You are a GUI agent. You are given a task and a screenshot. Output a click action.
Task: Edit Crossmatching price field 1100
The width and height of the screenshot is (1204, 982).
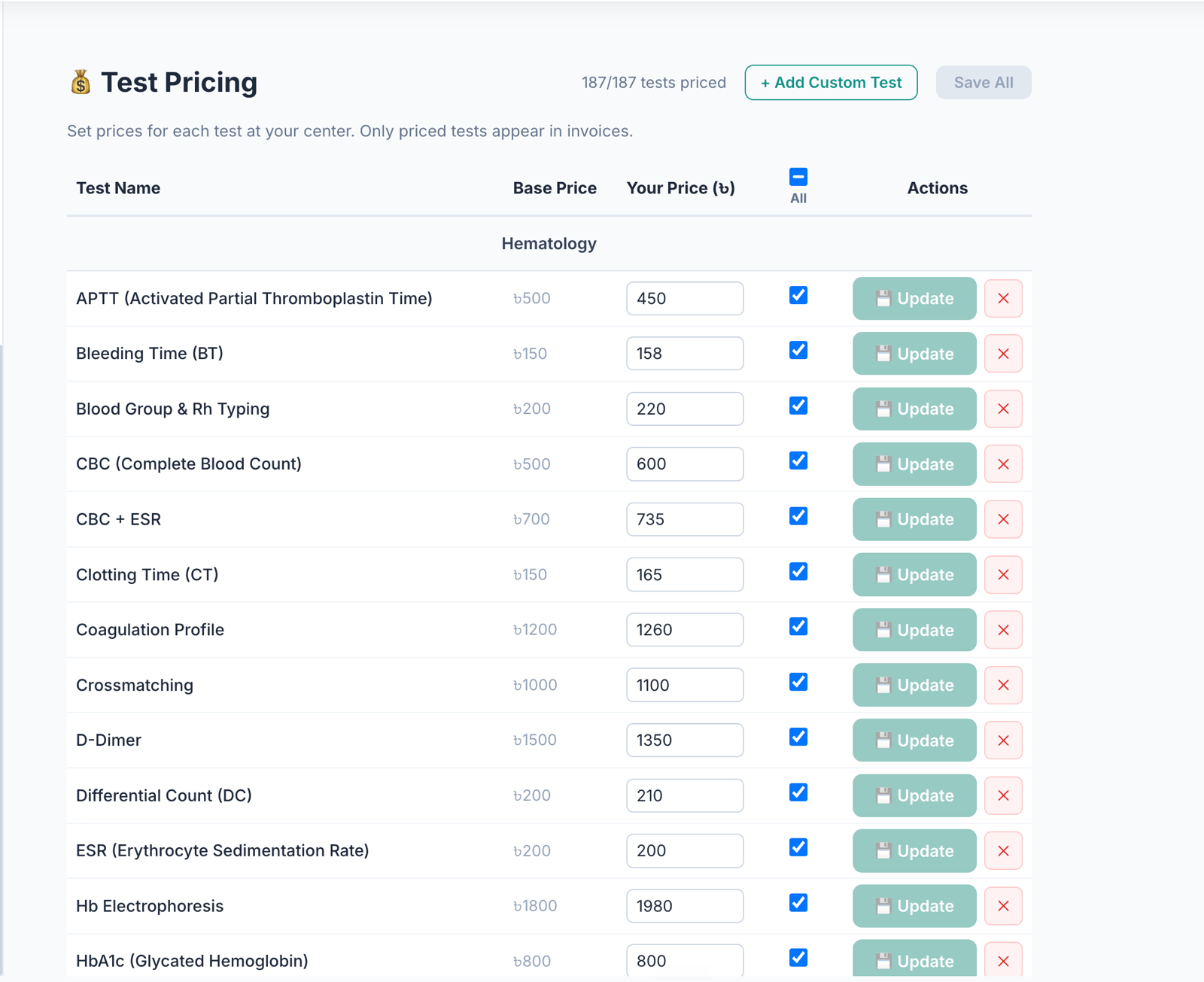[x=685, y=685]
